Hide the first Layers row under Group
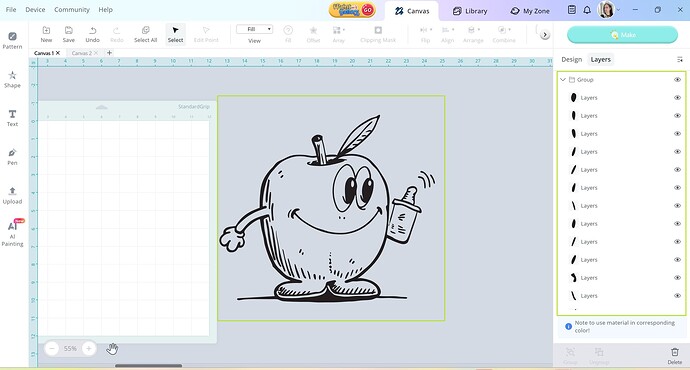 (677, 98)
